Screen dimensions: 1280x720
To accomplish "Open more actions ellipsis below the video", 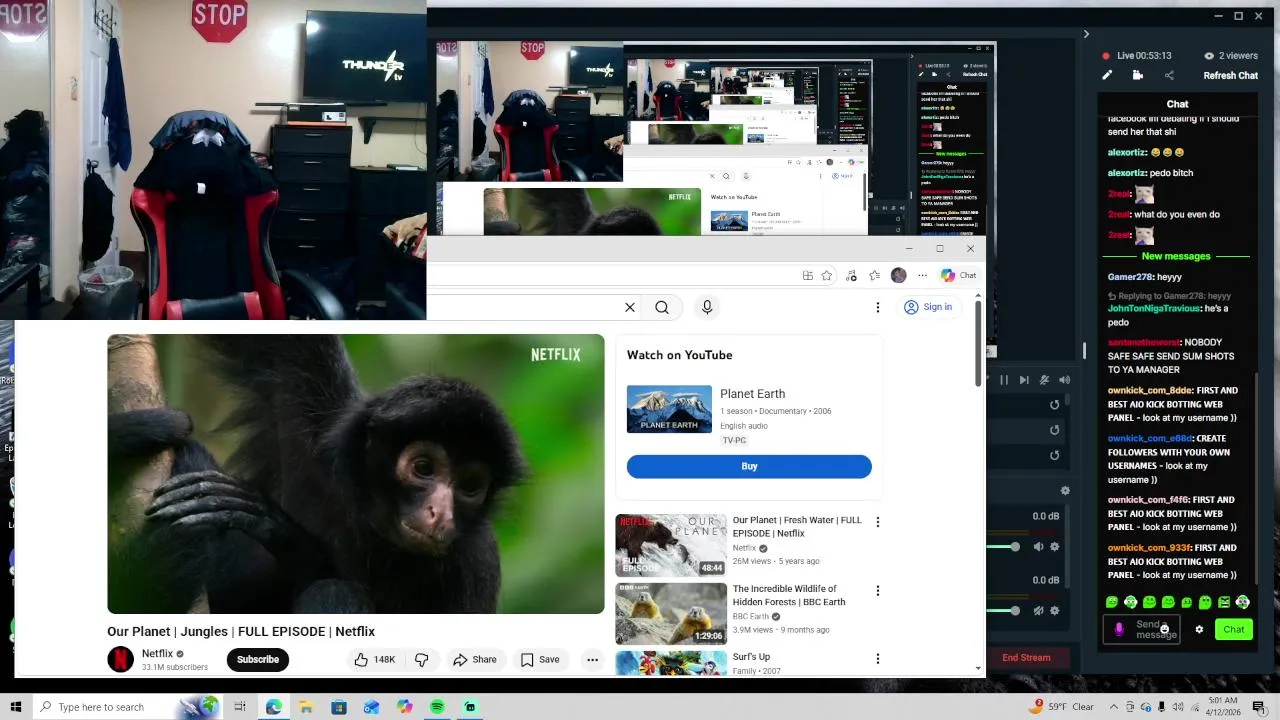I will point(592,659).
